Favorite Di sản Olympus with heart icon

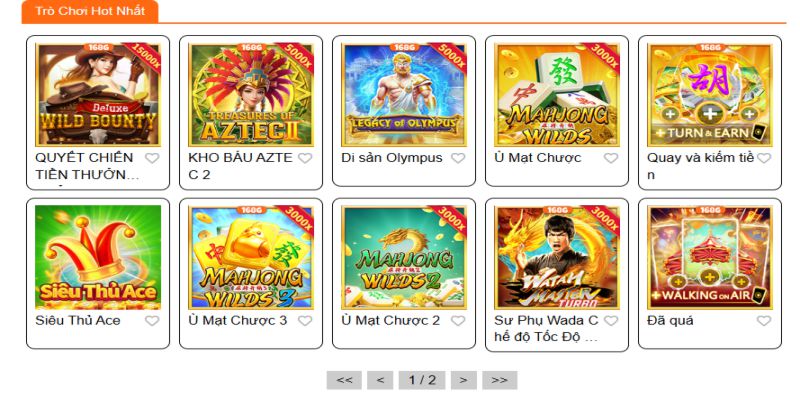click(458, 158)
